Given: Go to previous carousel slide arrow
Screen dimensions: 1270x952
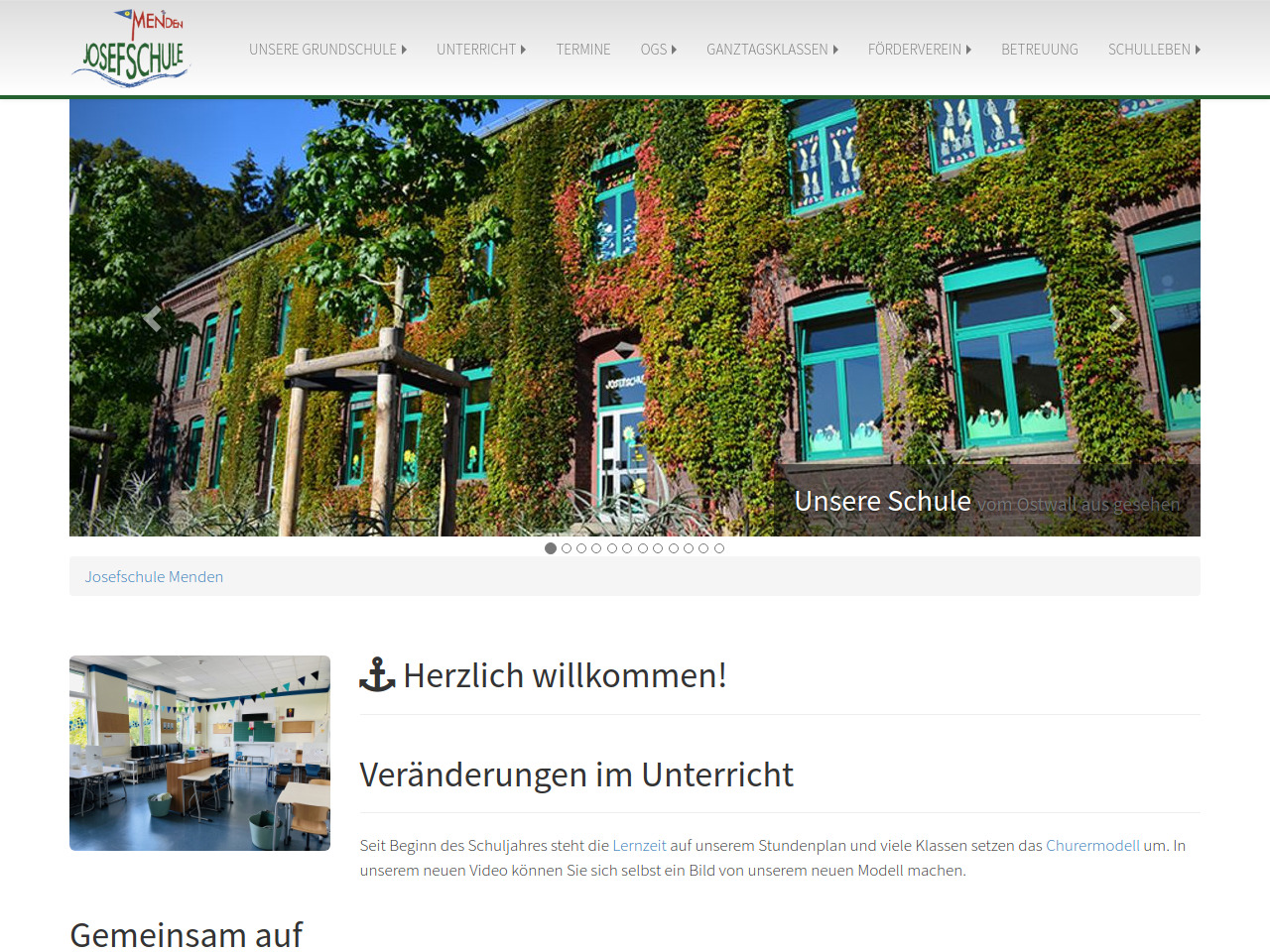Looking at the screenshot, I should click(x=152, y=318).
